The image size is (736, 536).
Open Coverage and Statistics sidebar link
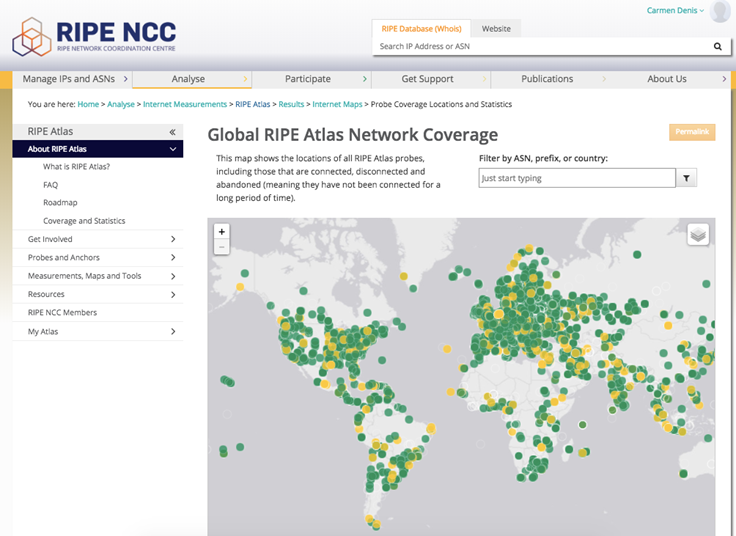pos(84,221)
